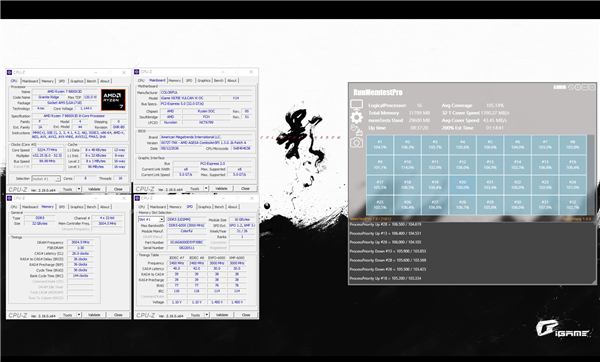Switch to Bench tab in the CPU tab window
This screenshot has width=600, height=362.
coord(91,81)
